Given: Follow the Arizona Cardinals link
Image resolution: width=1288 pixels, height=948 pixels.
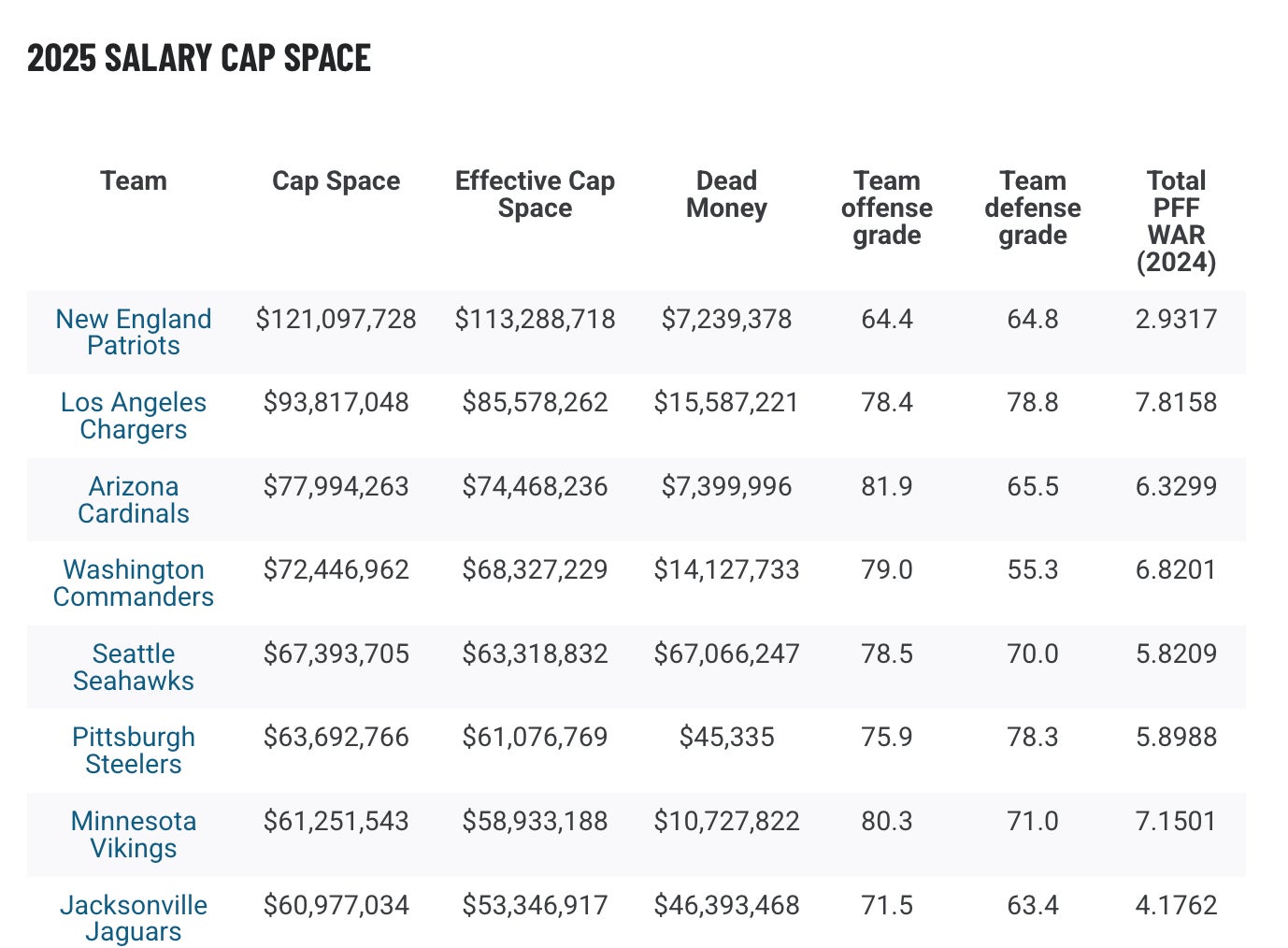Looking at the screenshot, I should [134, 499].
